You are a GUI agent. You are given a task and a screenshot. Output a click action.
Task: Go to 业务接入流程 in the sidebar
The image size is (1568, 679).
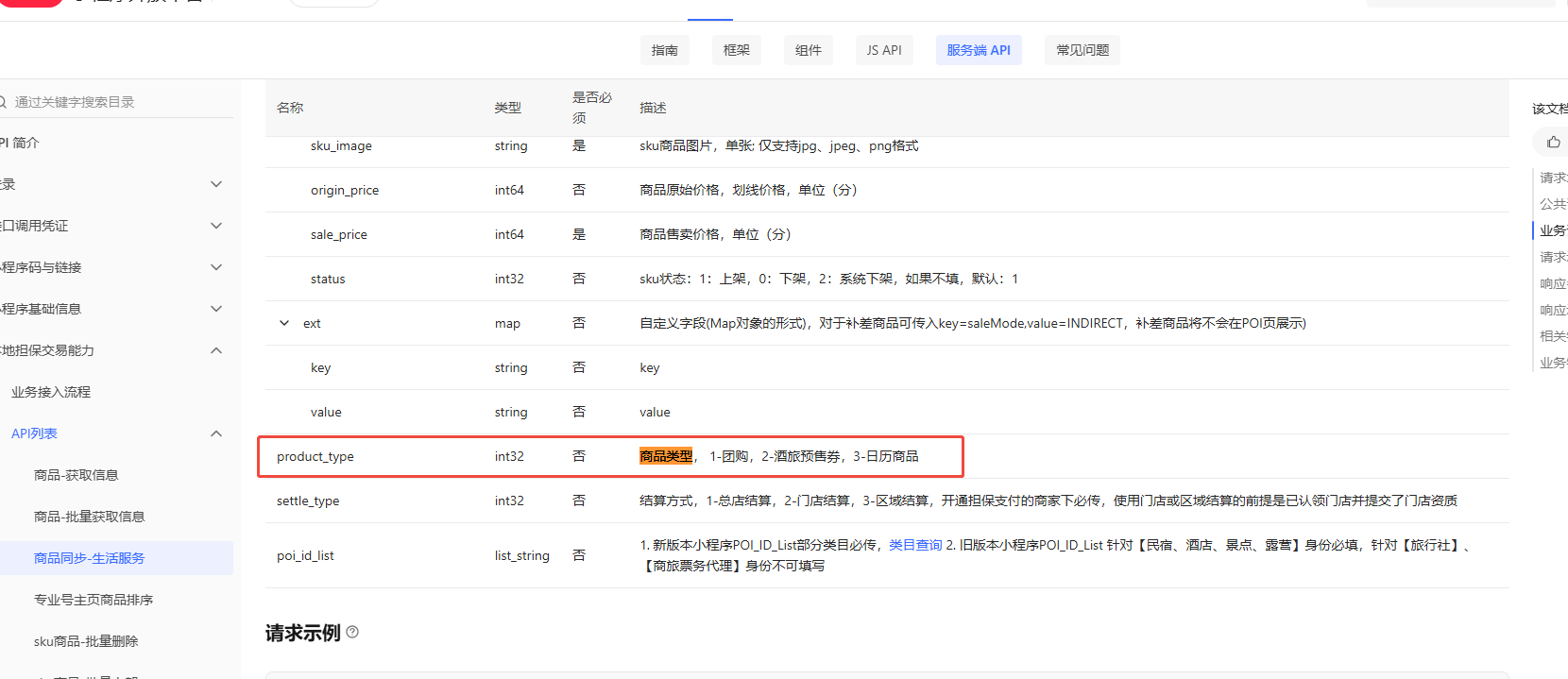[x=51, y=392]
